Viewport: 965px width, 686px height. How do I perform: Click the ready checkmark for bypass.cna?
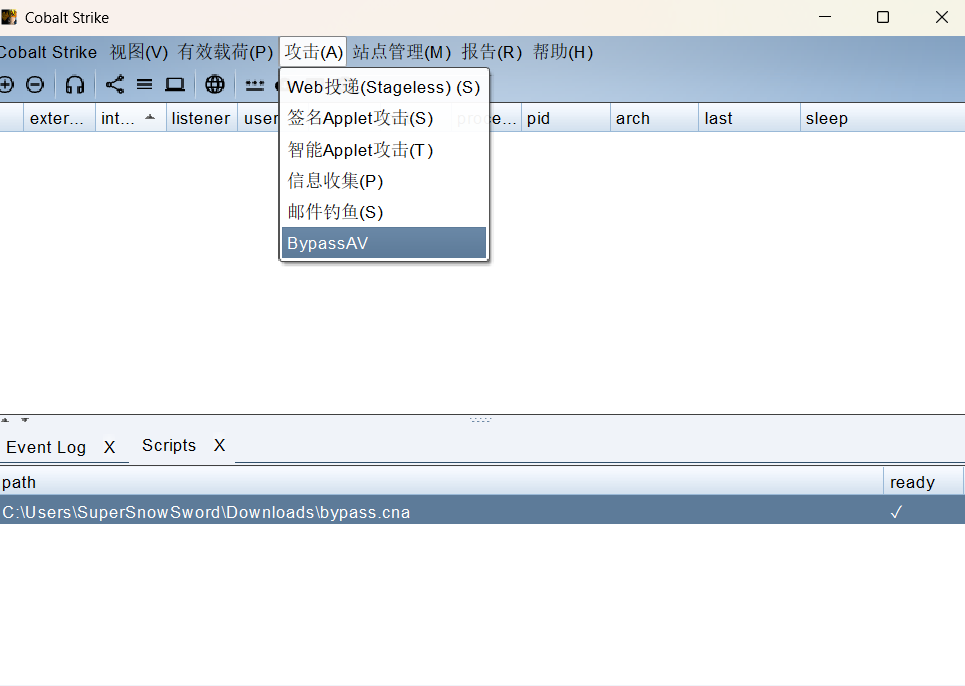pos(896,512)
